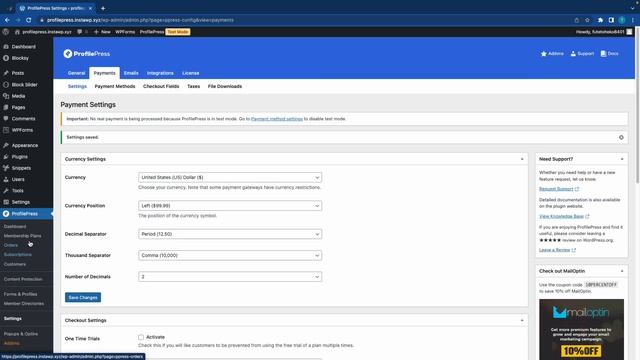Collapse the Currency Settings panel
Image resolution: width=640 pixels, height=360 pixels.
point(522,159)
